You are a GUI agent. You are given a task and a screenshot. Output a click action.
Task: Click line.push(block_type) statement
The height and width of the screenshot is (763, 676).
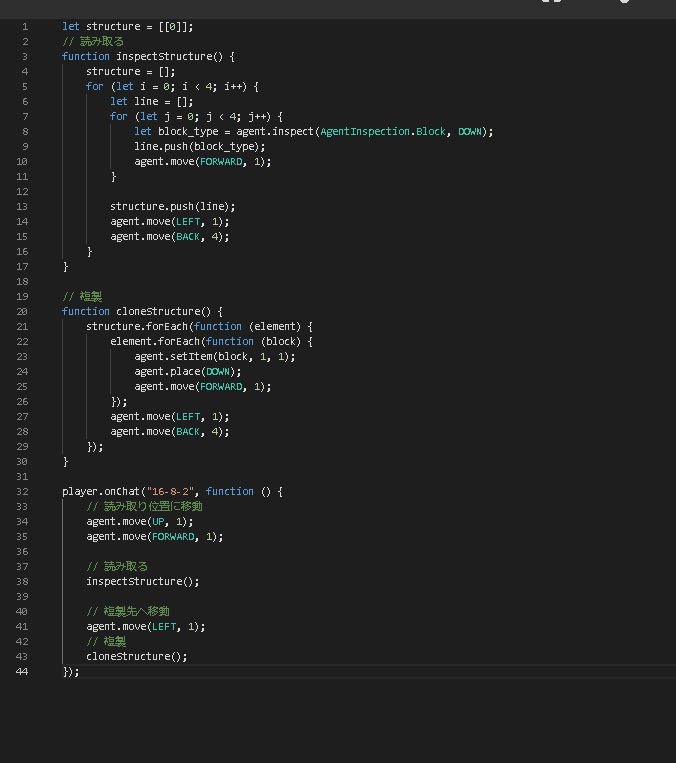click(198, 146)
